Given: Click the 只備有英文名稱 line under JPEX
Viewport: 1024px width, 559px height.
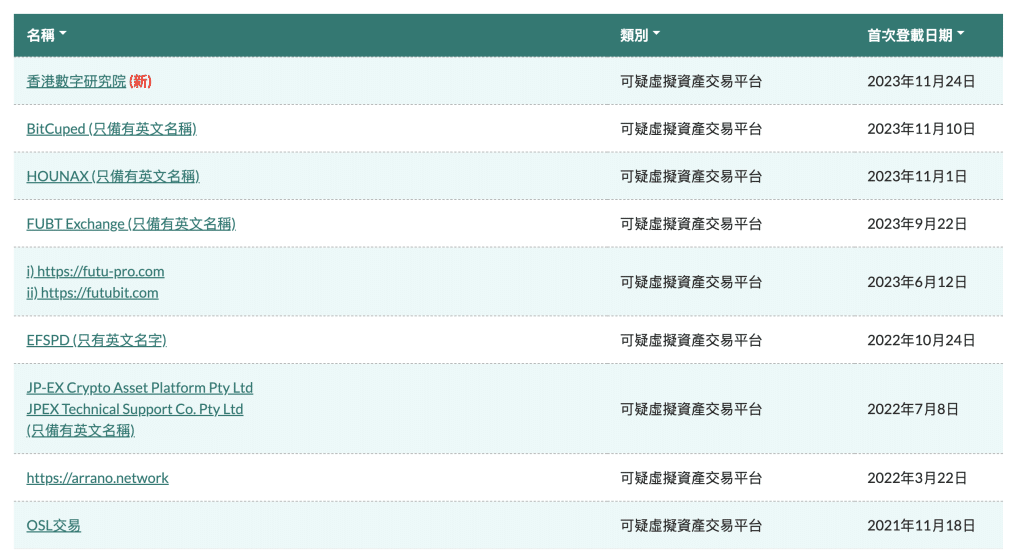Looking at the screenshot, I should pyautogui.click(x=80, y=430).
